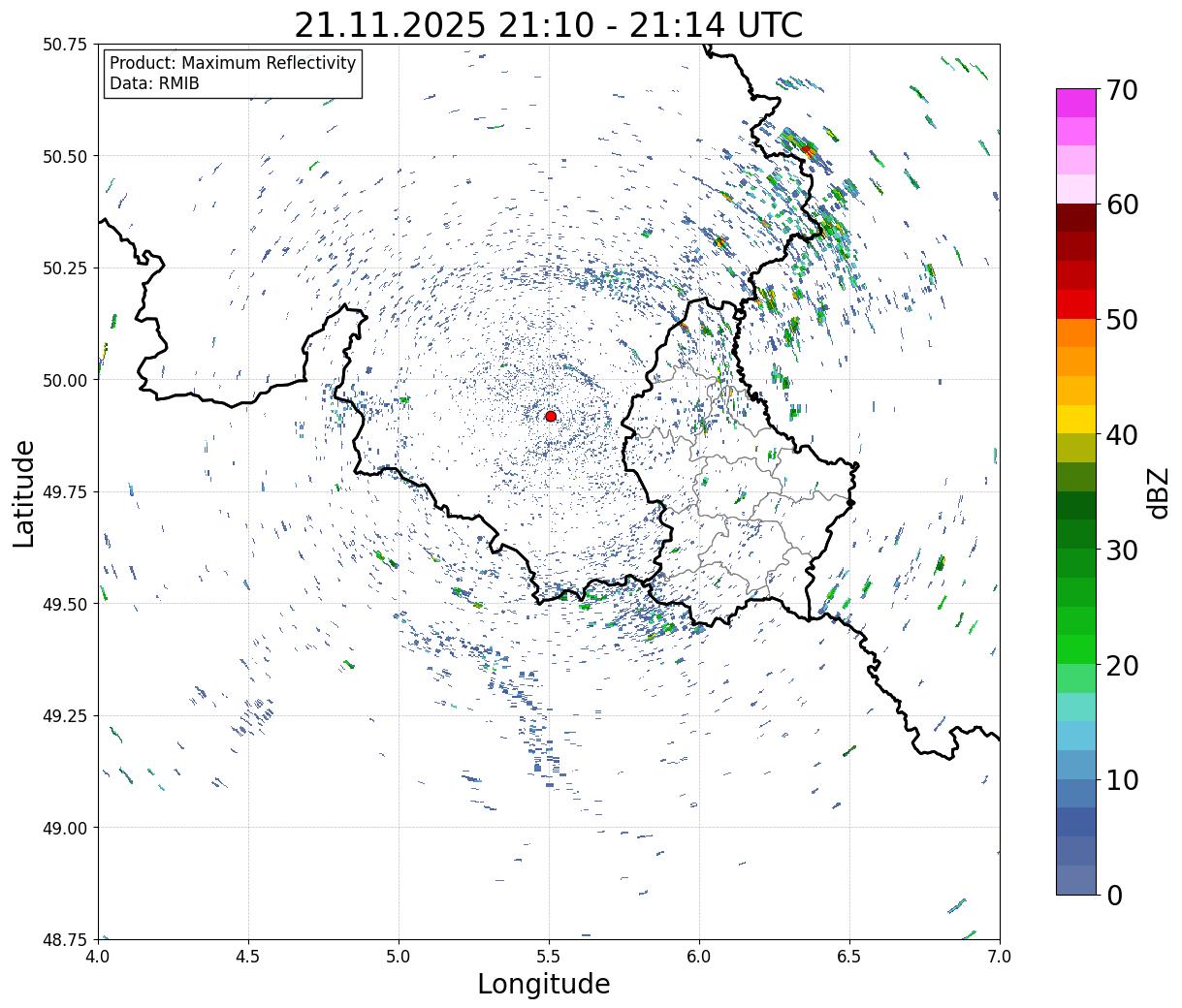Click the gray-blue swatch at colorbar bottom
1182x1008 pixels.
[x=1076, y=879]
